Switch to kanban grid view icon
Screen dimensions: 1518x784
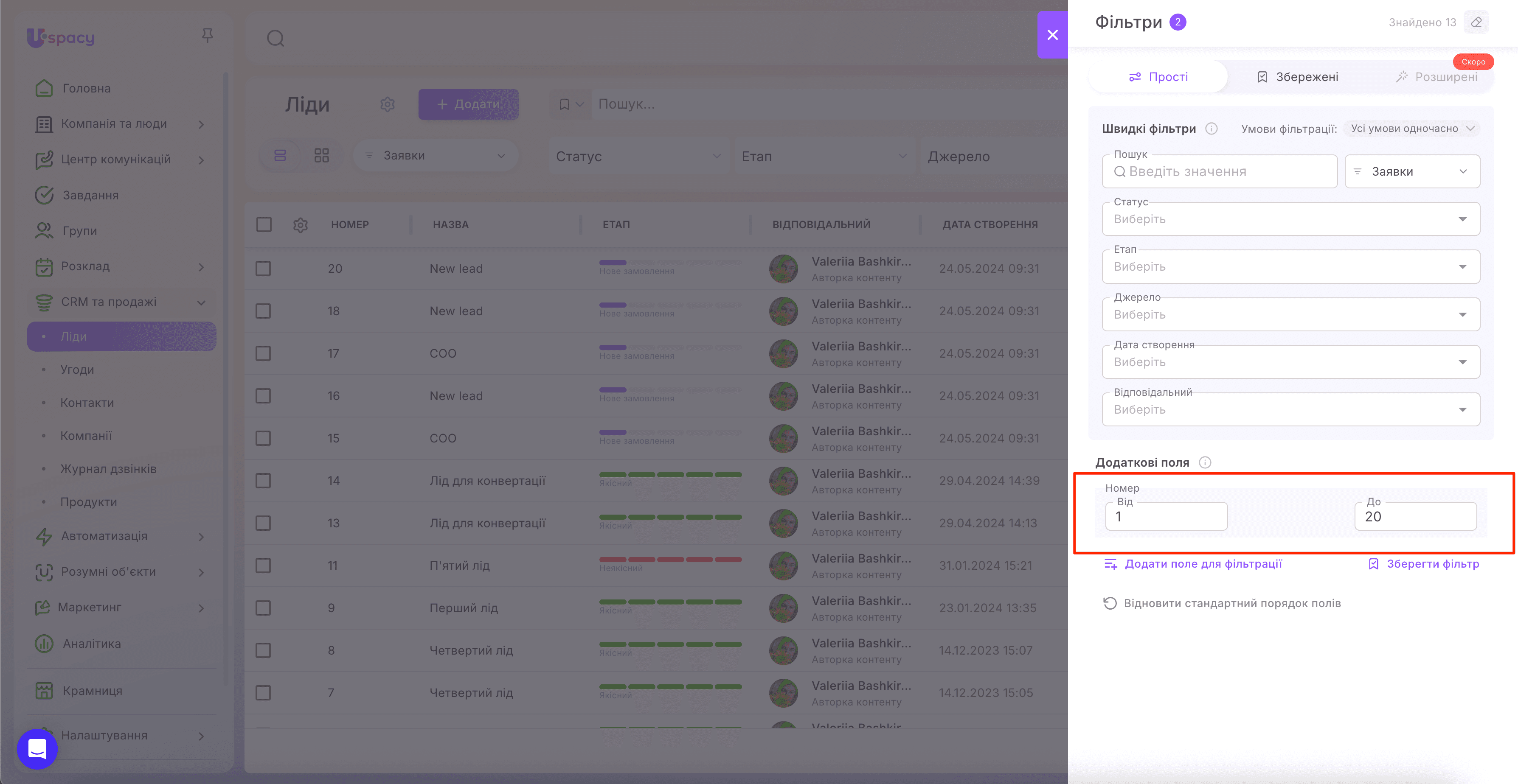point(321,156)
